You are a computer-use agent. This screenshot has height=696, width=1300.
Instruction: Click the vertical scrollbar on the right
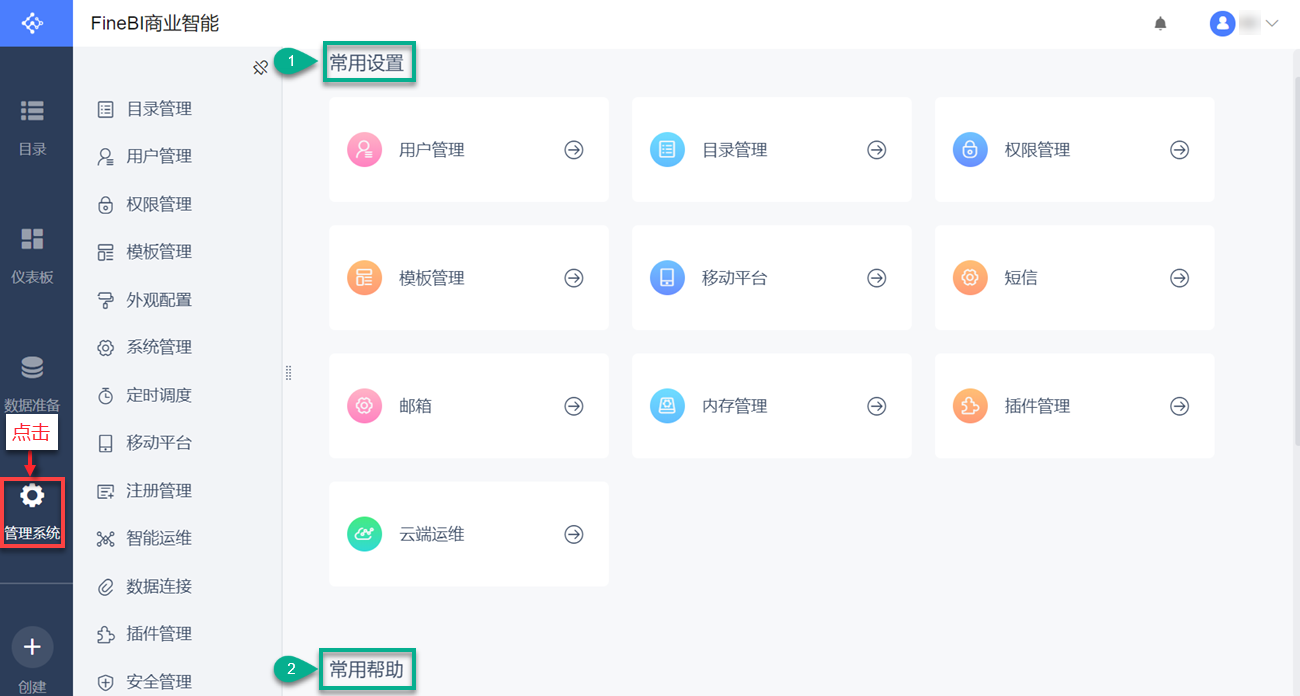coord(1296,250)
